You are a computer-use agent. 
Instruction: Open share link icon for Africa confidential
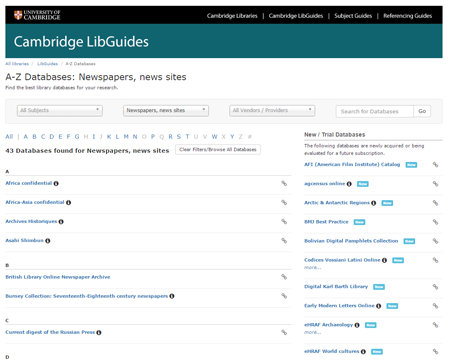pos(284,183)
